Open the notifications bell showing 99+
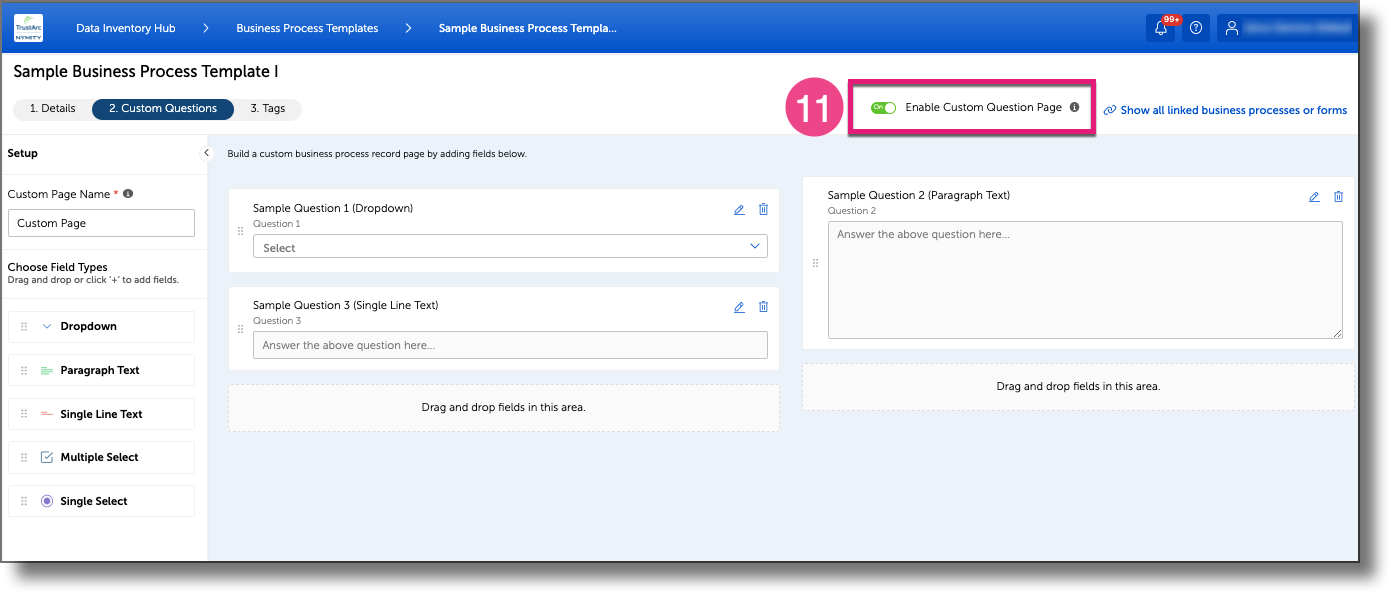The width and height of the screenshot is (1391, 594). [x=1161, y=27]
